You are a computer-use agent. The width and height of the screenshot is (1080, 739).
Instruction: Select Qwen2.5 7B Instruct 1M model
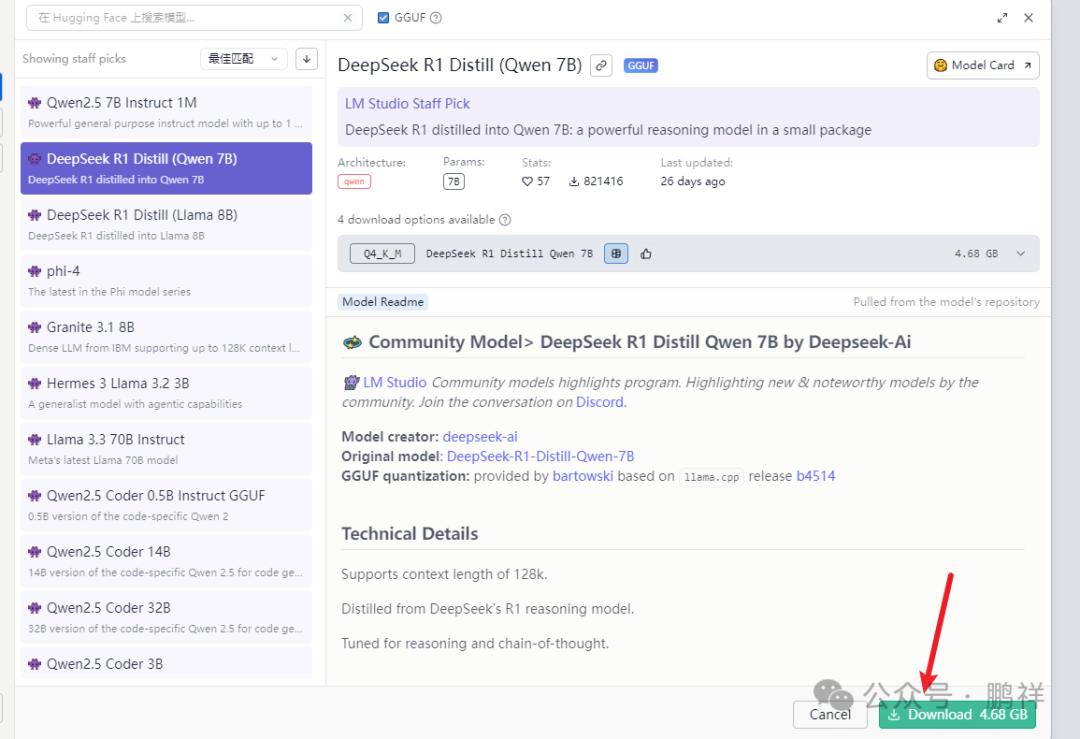[166, 112]
